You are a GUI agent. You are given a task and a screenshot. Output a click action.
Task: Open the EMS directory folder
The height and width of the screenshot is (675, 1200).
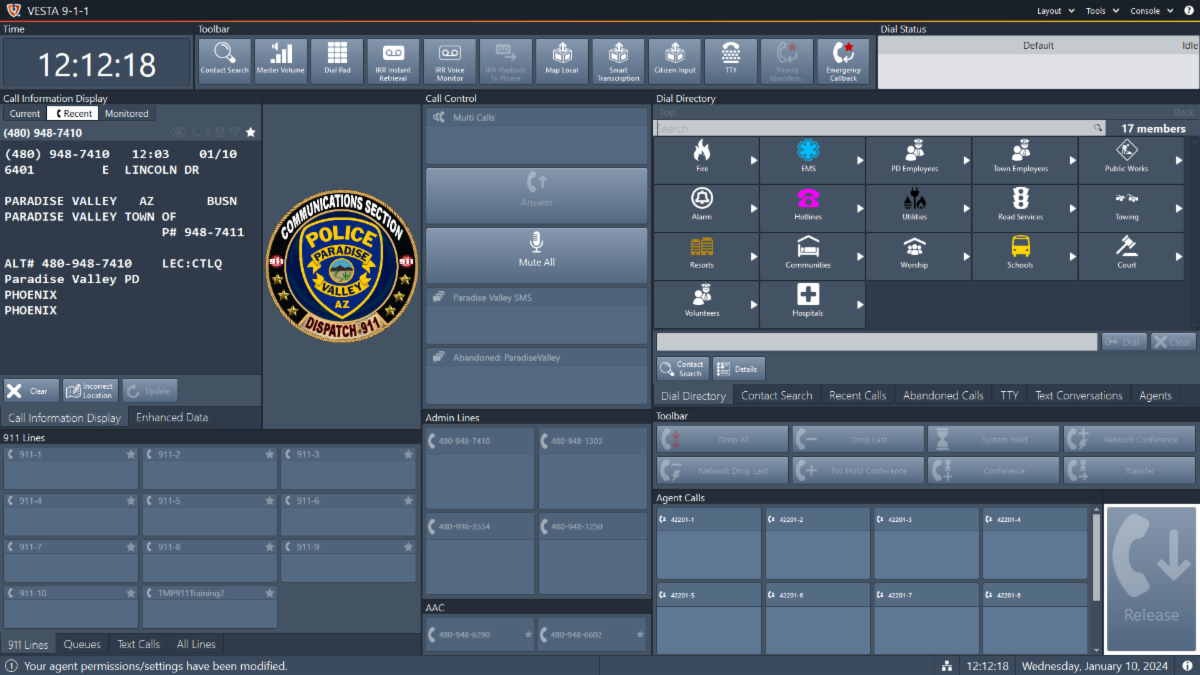coord(812,160)
